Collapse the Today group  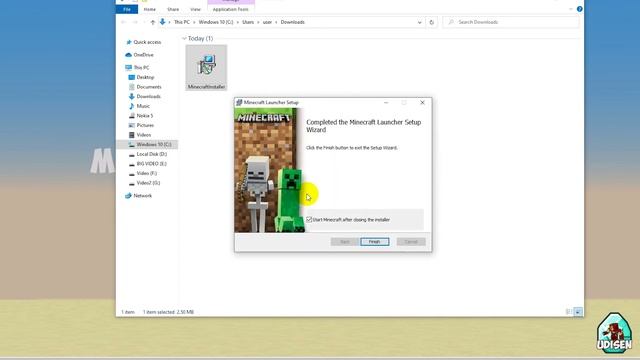(184, 38)
